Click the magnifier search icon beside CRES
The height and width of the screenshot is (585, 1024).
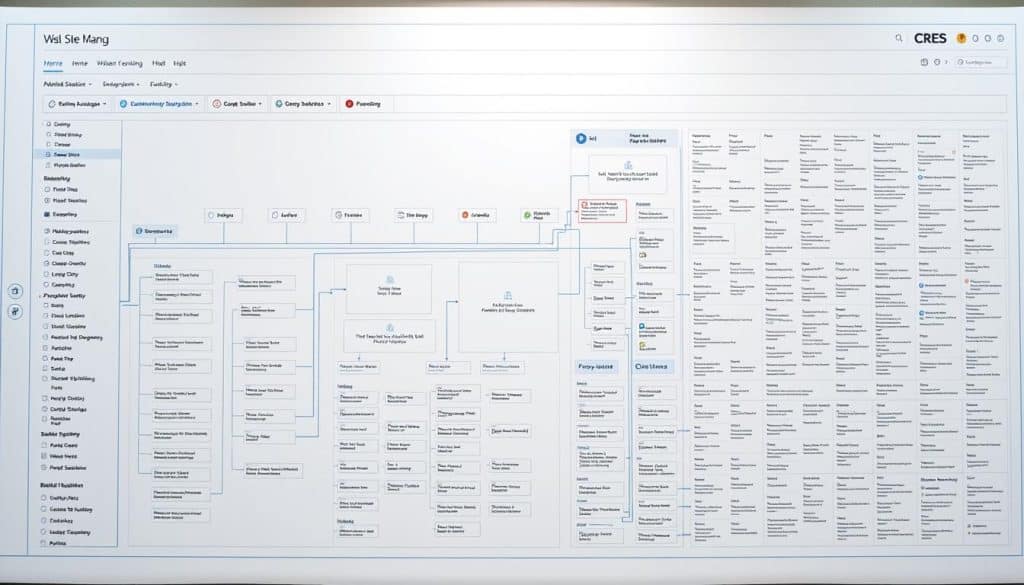click(899, 39)
